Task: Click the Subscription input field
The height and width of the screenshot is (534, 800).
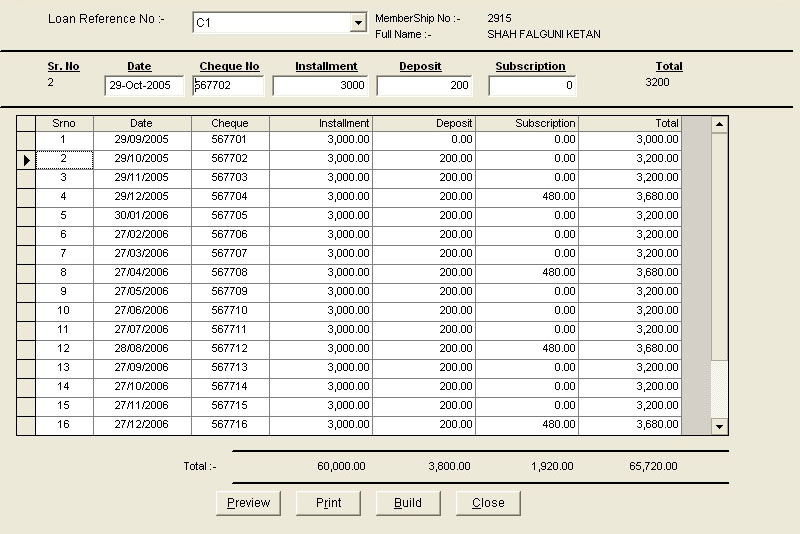Action: 532,86
